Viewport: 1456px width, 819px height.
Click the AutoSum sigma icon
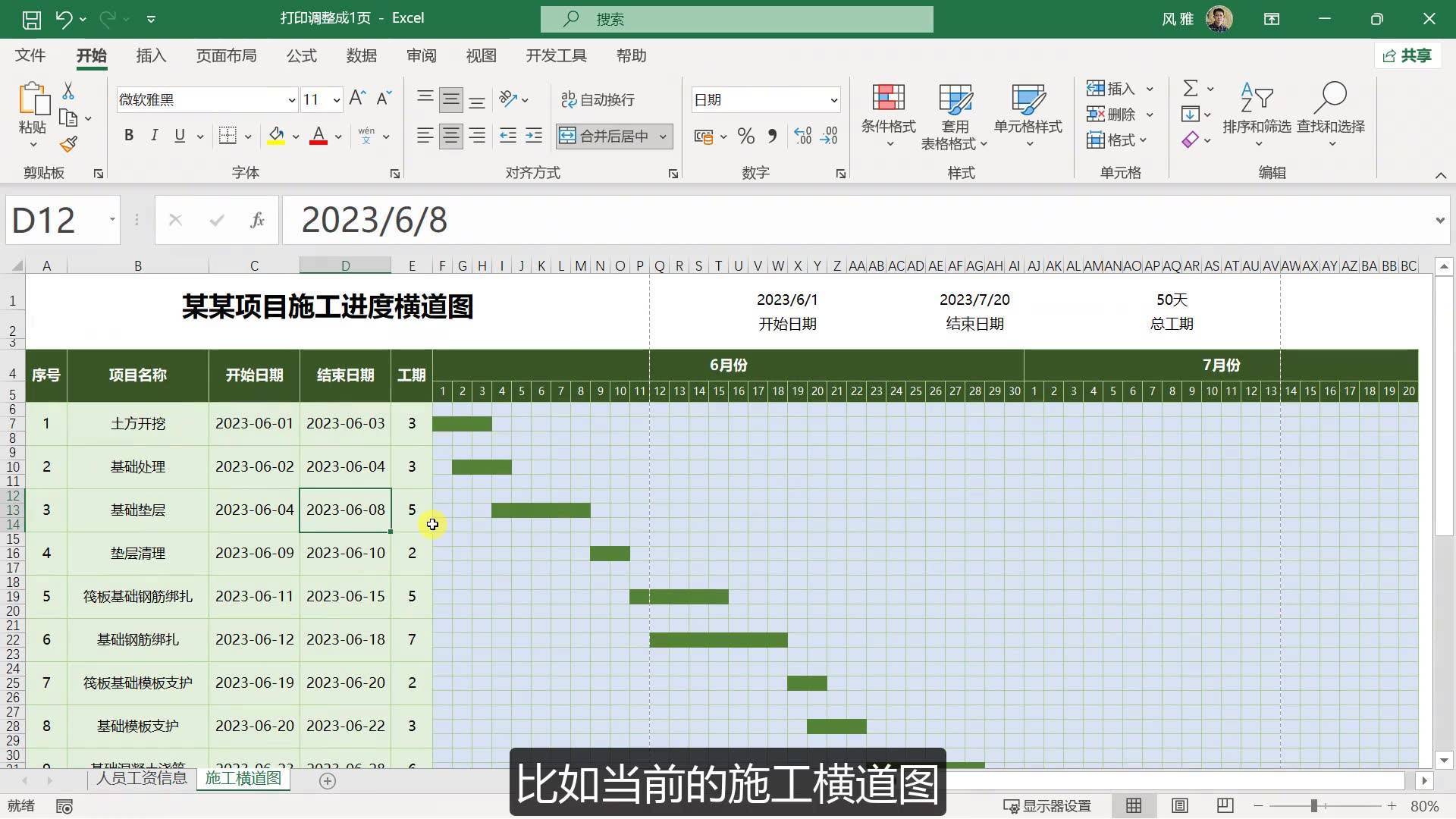[1191, 89]
